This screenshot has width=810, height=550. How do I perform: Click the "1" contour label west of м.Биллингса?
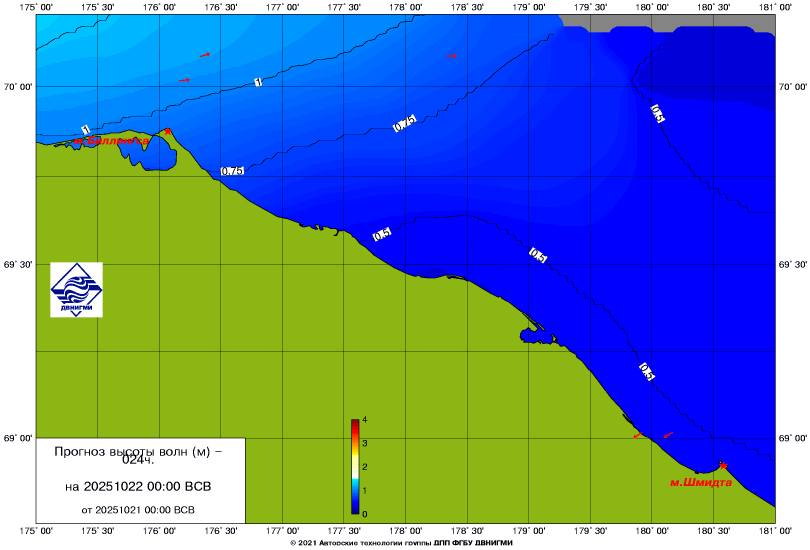[x=85, y=130]
